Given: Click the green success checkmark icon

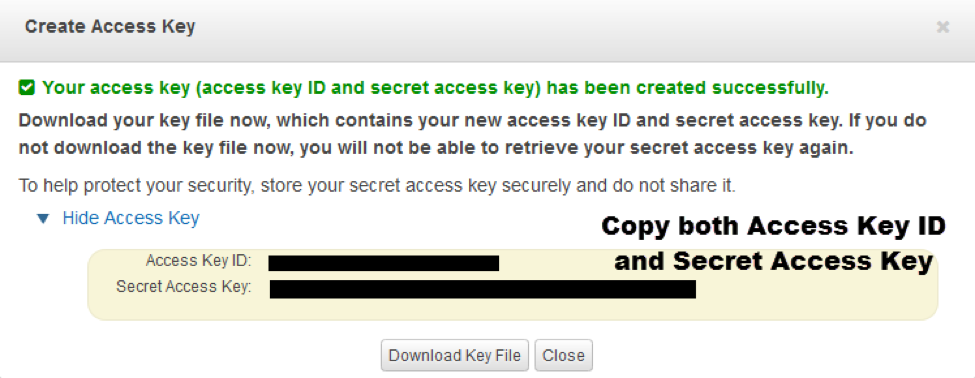Looking at the screenshot, I should coord(26,88).
